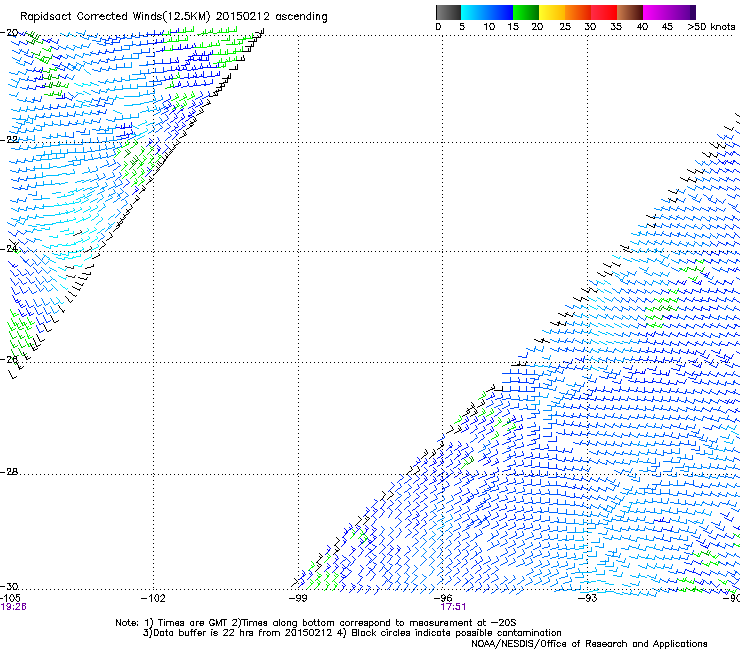
Task: Click the latitude label '-22'
Action: pos(9,139)
